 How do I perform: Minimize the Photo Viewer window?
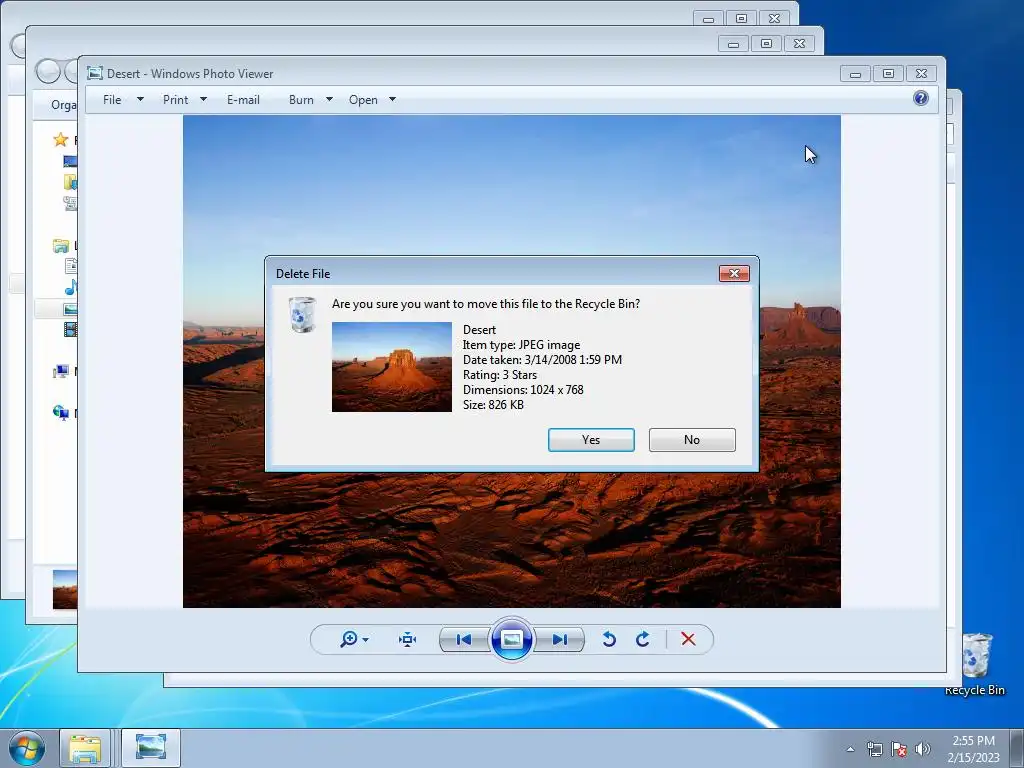point(856,74)
